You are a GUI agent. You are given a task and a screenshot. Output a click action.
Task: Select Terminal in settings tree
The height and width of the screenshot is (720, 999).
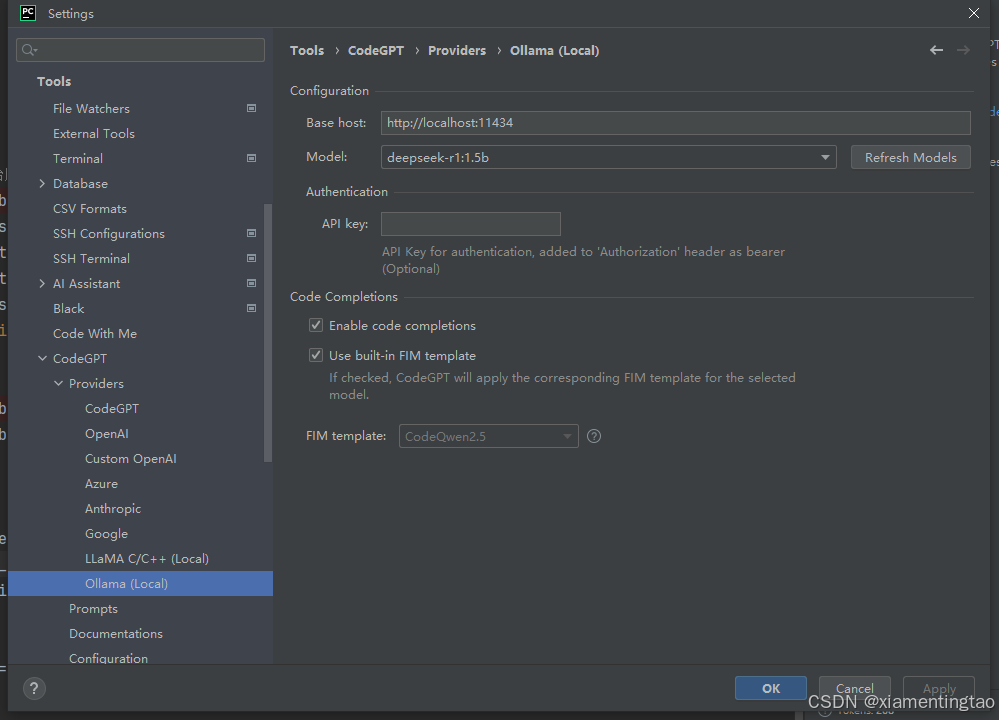[78, 158]
